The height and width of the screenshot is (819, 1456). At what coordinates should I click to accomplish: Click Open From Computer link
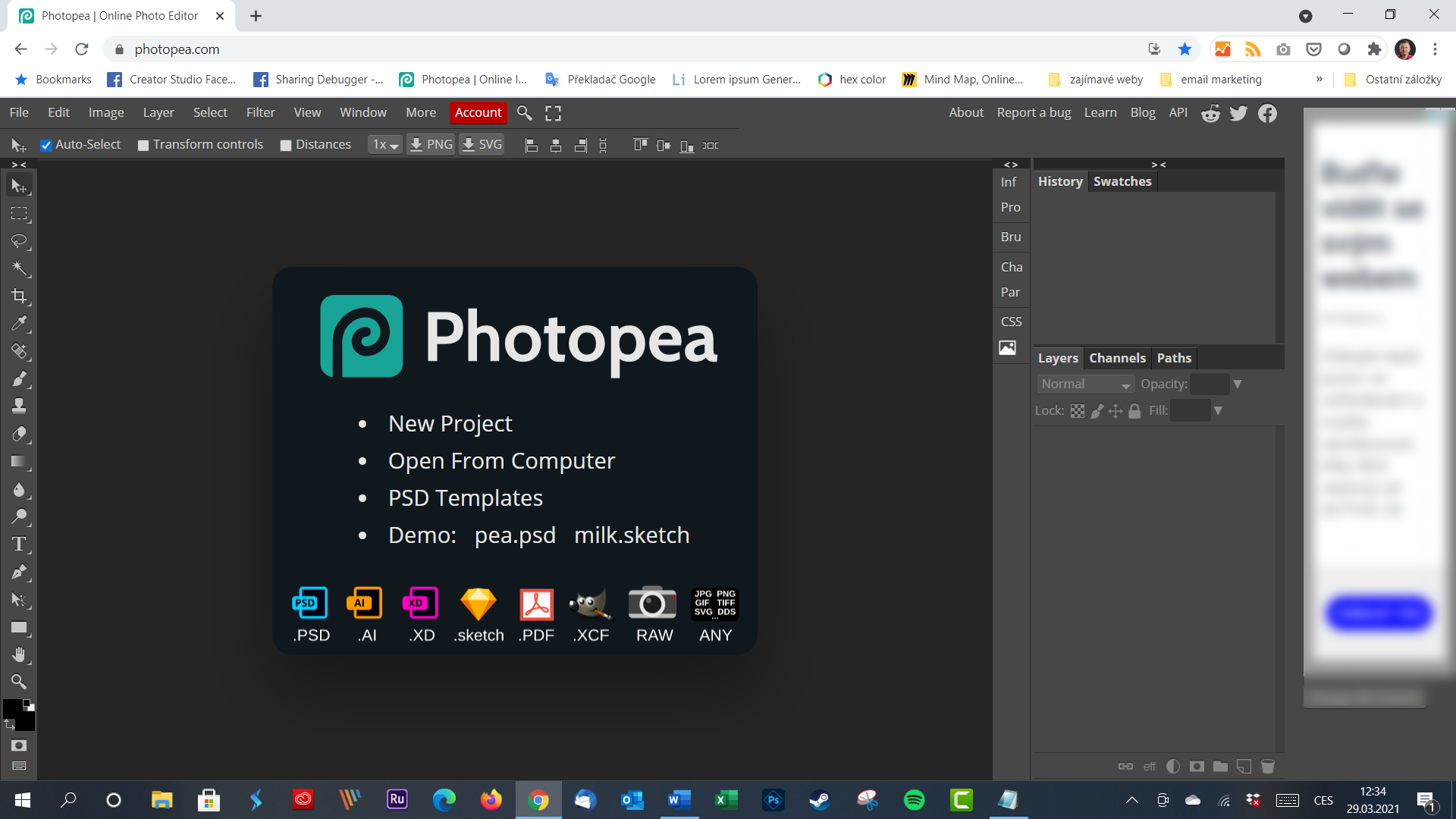[x=501, y=460]
